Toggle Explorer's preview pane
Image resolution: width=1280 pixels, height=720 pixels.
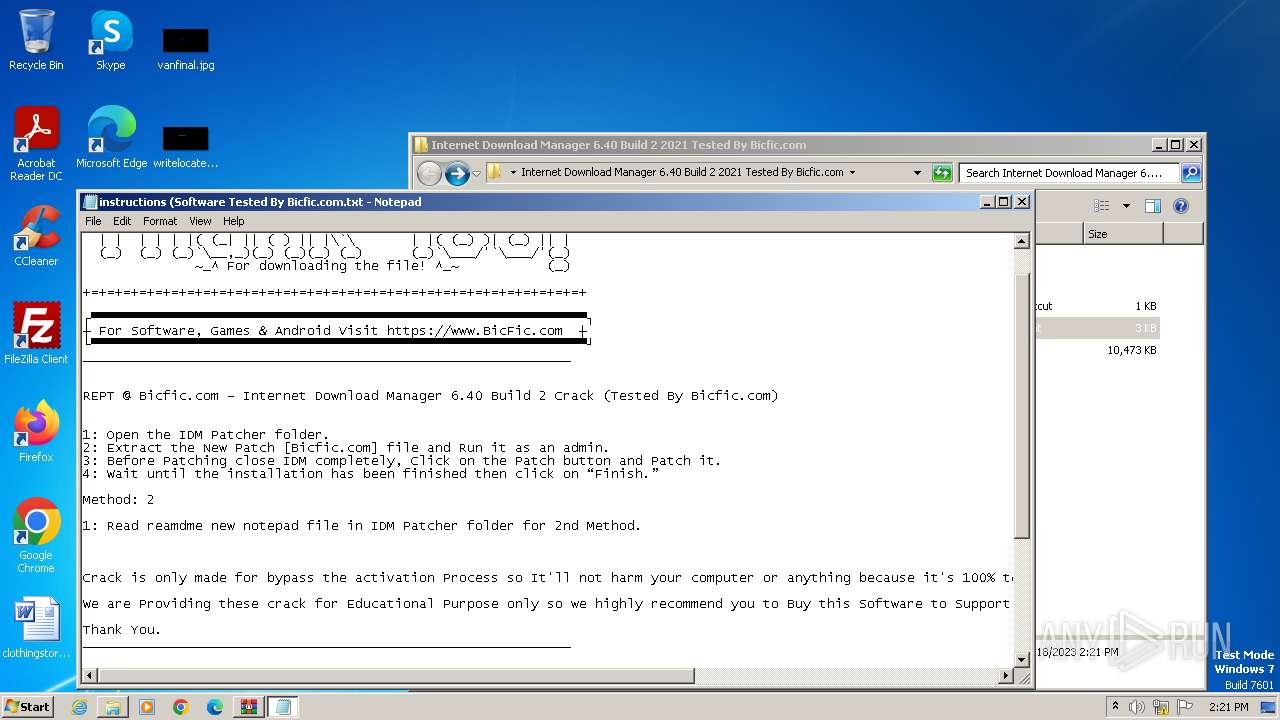pos(1152,206)
